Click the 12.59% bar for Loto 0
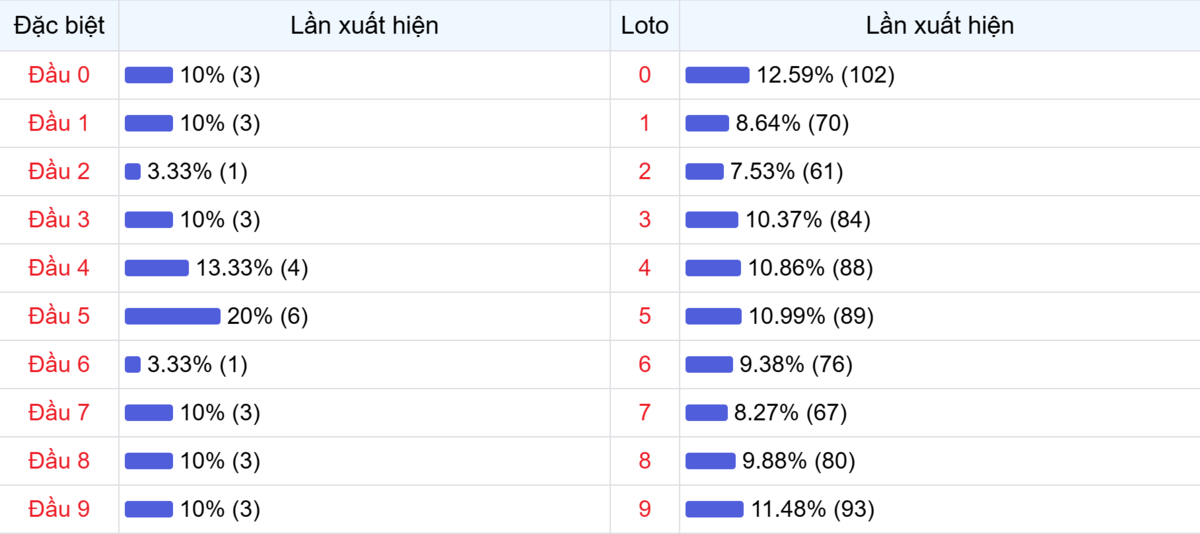Image resolution: width=1200 pixels, height=534 pixels. (x=717, y=75)
